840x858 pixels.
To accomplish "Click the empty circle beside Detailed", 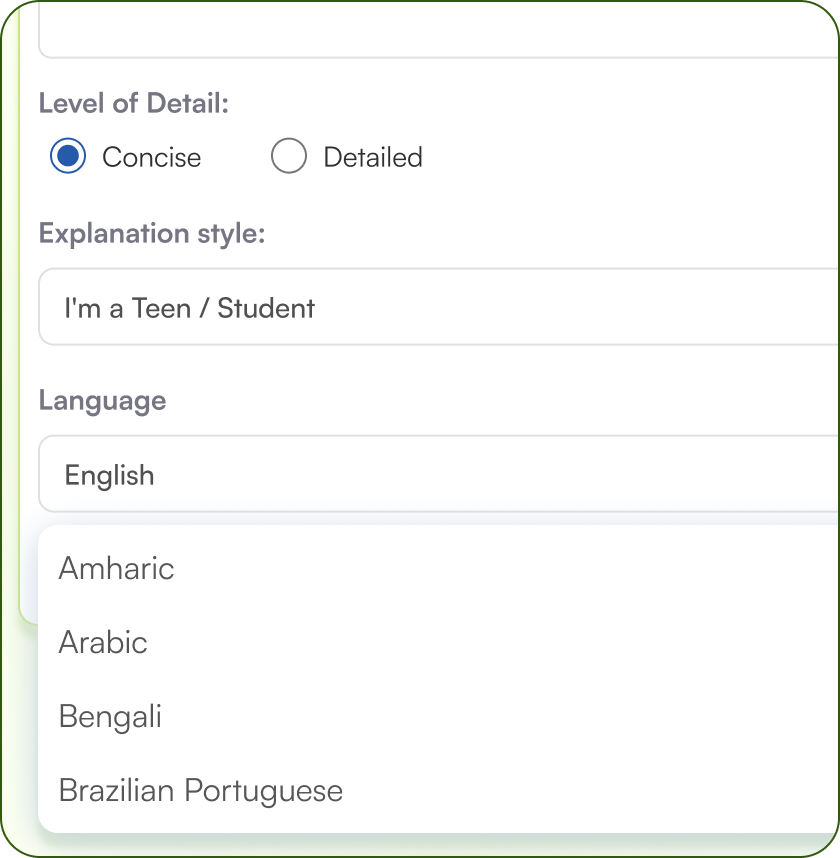I will tap(289, 157).
